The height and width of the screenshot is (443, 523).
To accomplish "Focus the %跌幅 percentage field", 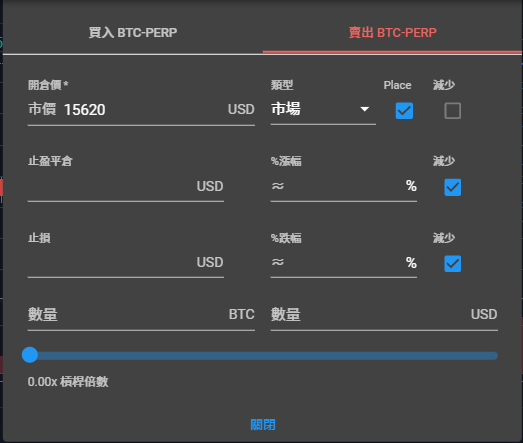I will coord(344,263).
